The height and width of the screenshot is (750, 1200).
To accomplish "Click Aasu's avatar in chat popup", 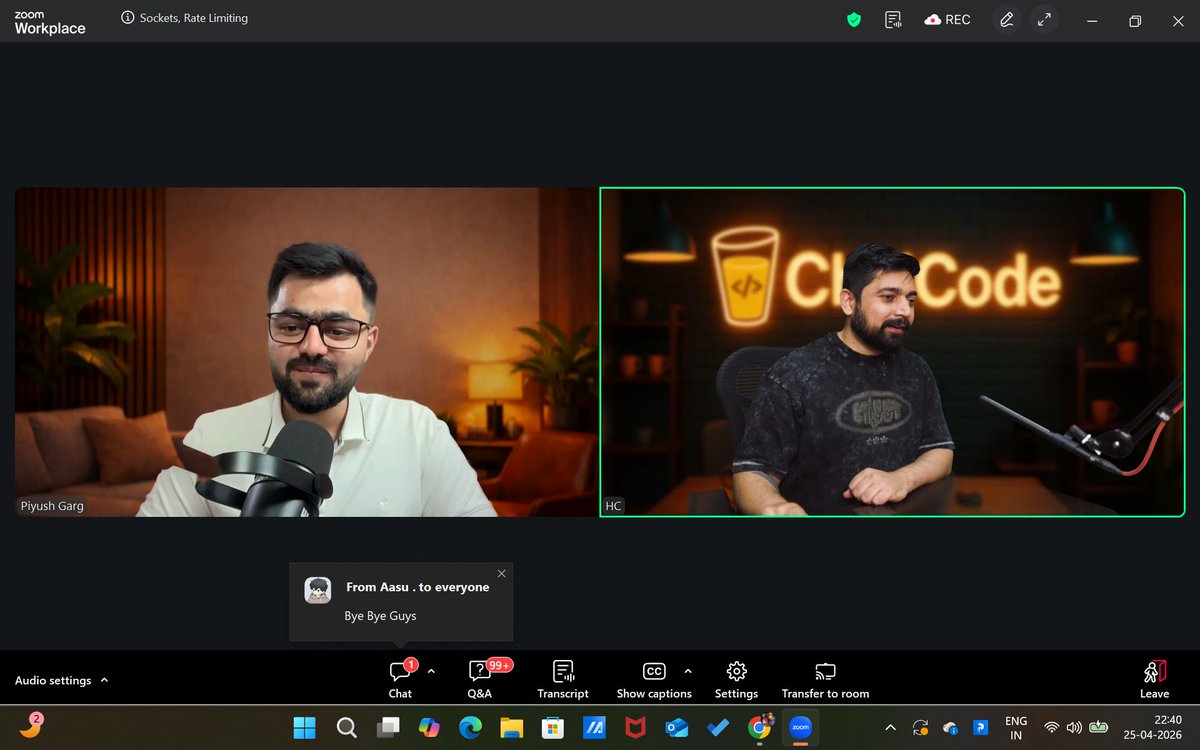I will [318, 590].
